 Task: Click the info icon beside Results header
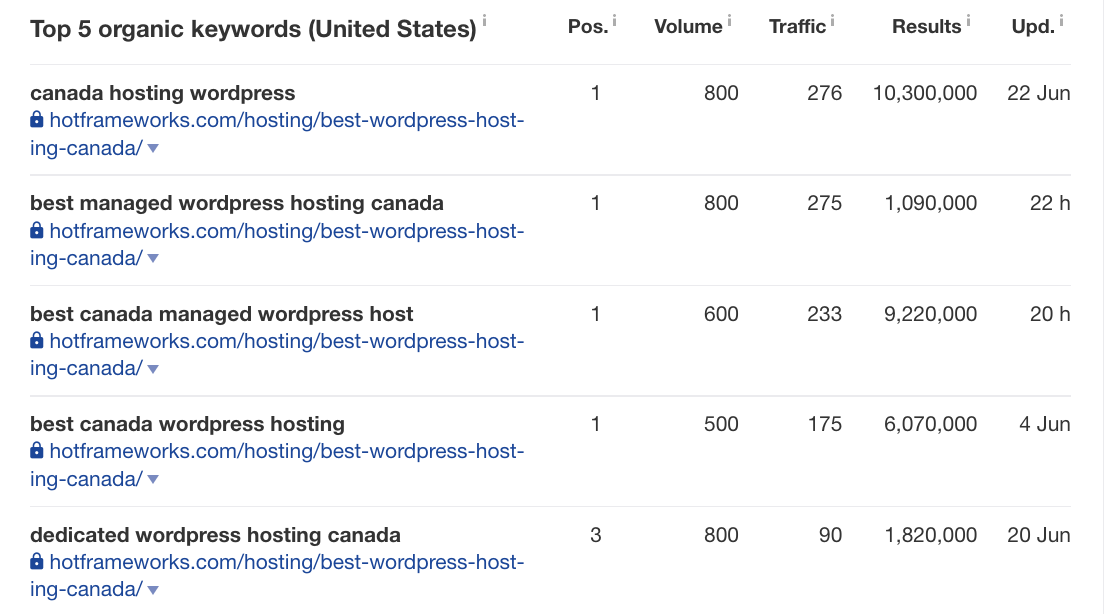[969, 20]
